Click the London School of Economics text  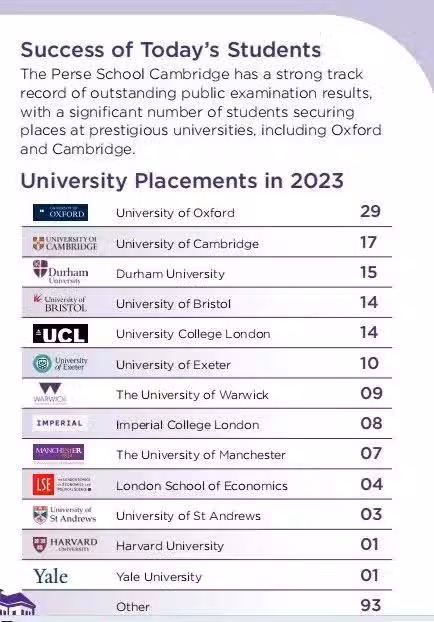(x=202, y=486)
